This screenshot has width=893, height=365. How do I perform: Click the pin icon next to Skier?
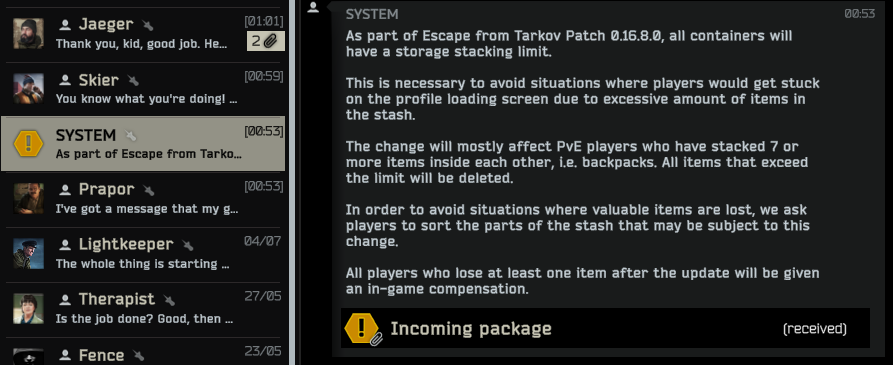[133, 80]
